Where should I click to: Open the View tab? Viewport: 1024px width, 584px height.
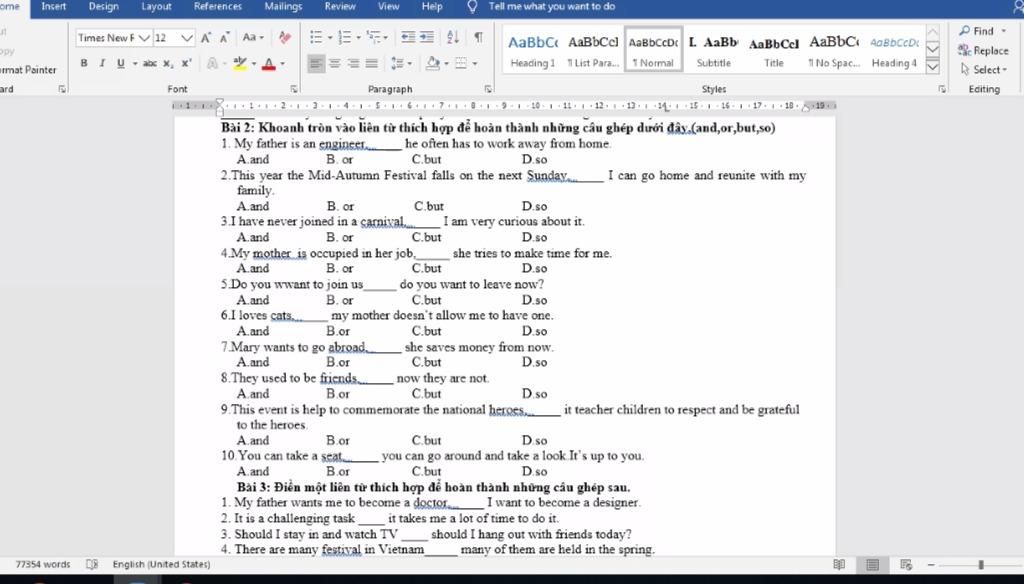tap(388, 7)
